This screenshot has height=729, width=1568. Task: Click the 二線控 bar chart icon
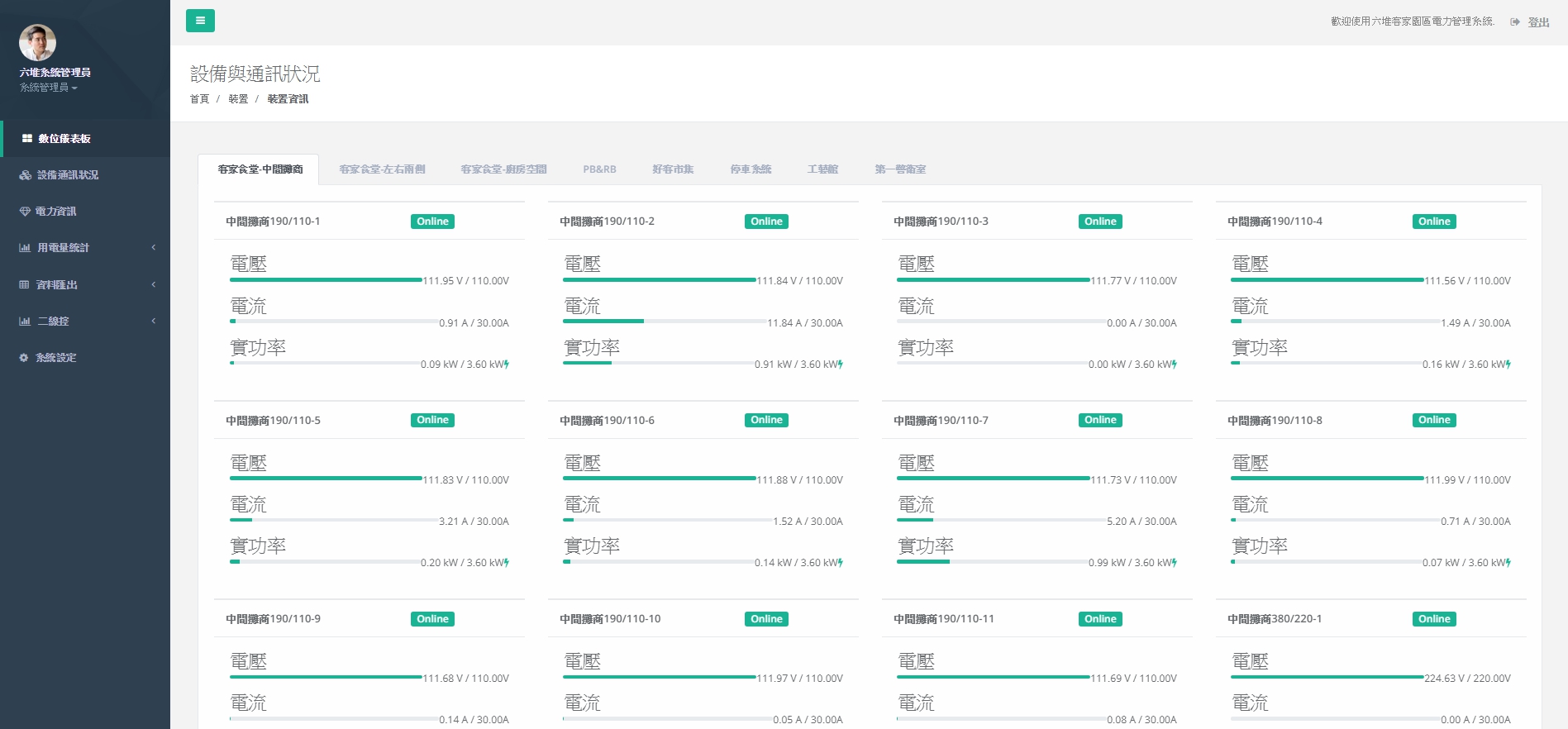click(25, 322)
